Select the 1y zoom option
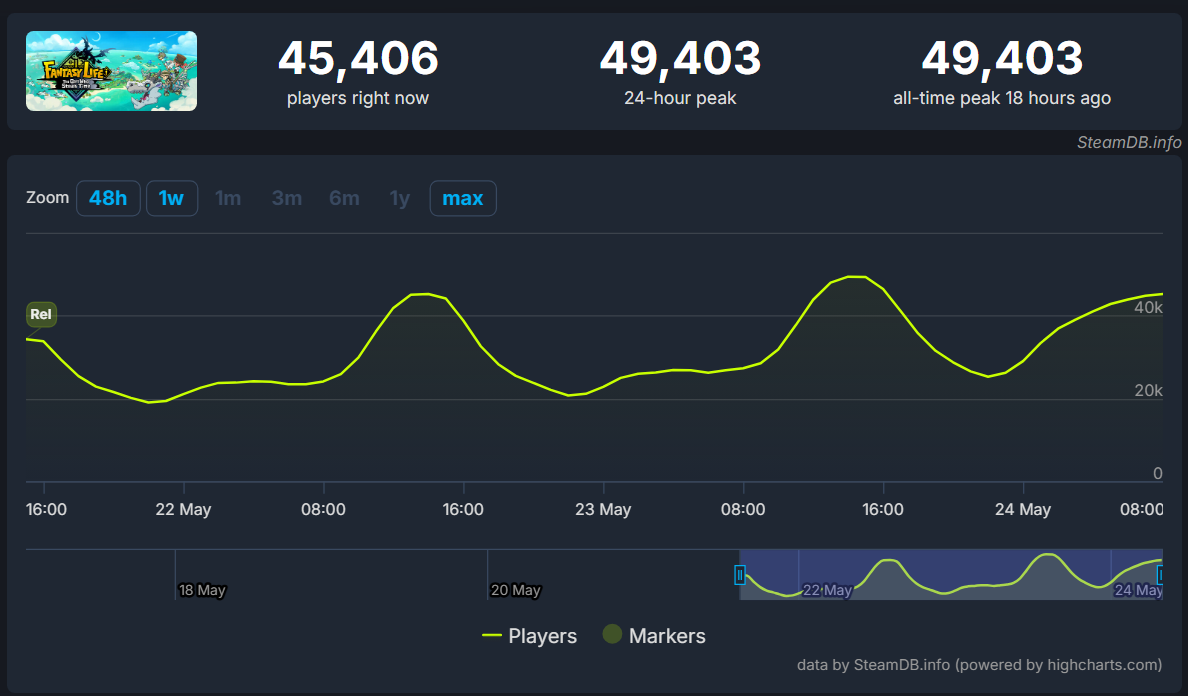This screenshot has width=1188, height=696. pos(399,198)
